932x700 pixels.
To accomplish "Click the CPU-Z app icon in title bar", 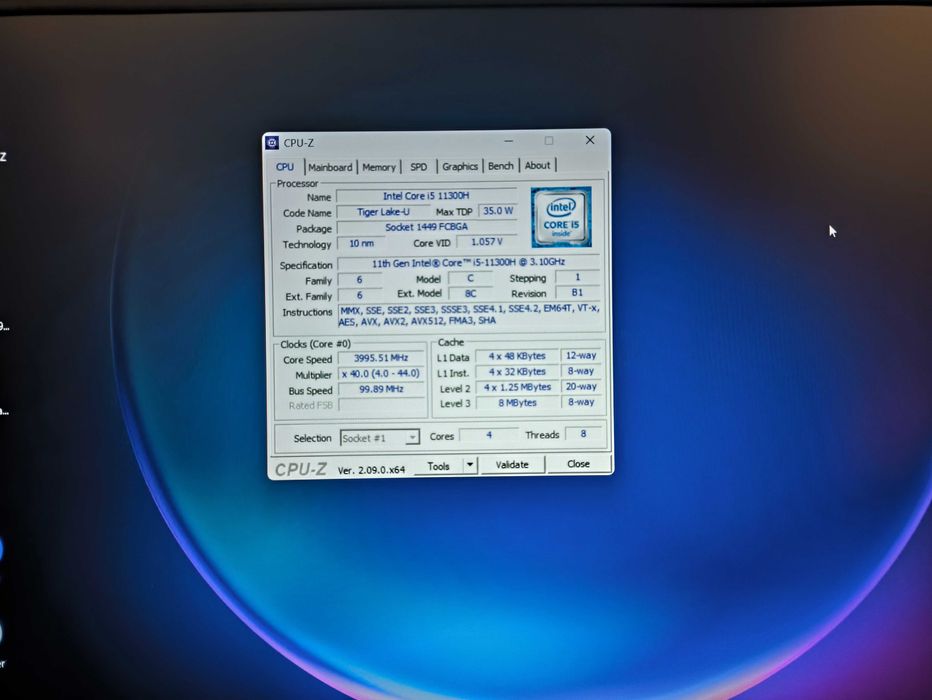I will point(272,143).
